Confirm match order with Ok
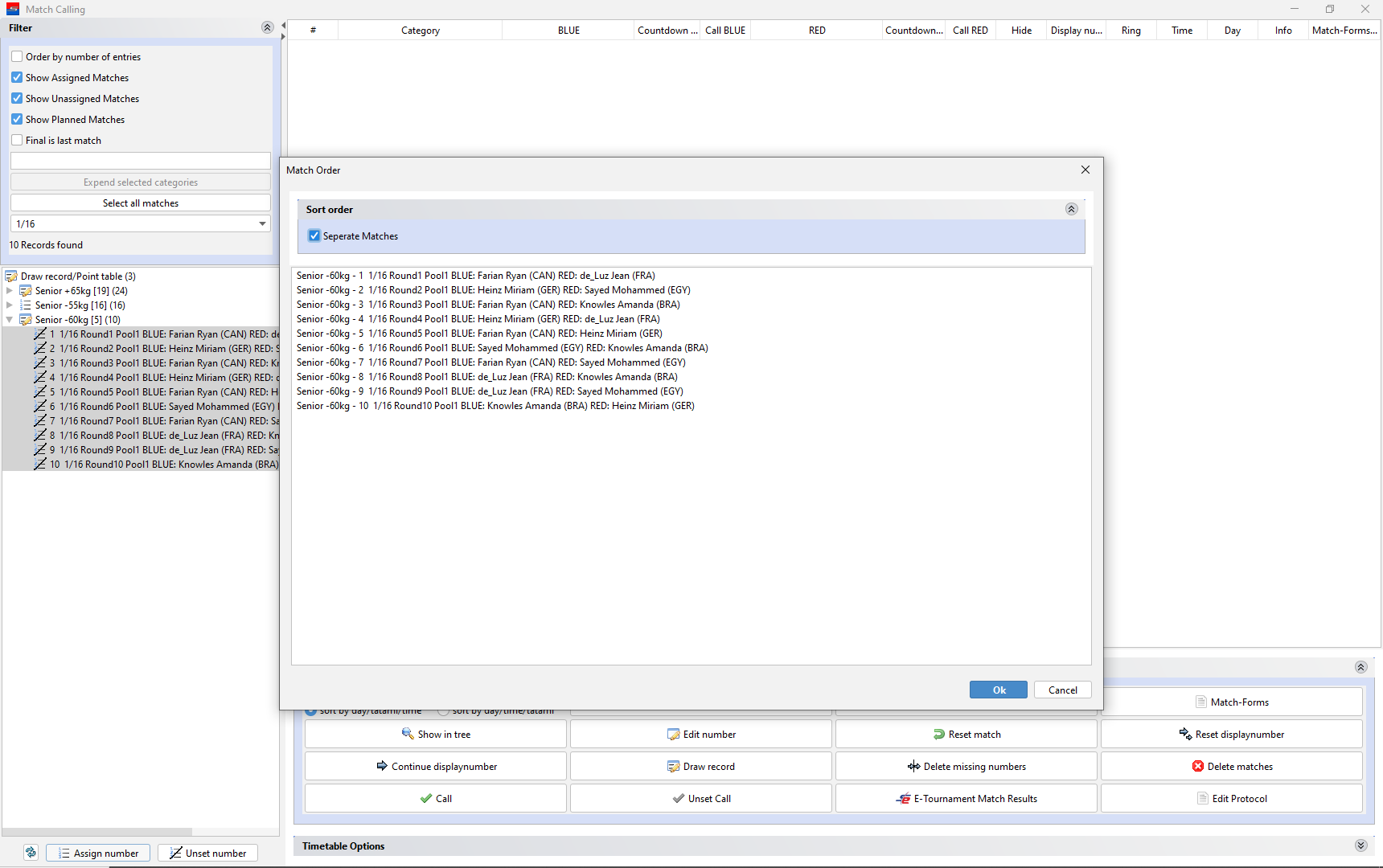Screen dimensions: 1383x868 click(x=998, y=690)
